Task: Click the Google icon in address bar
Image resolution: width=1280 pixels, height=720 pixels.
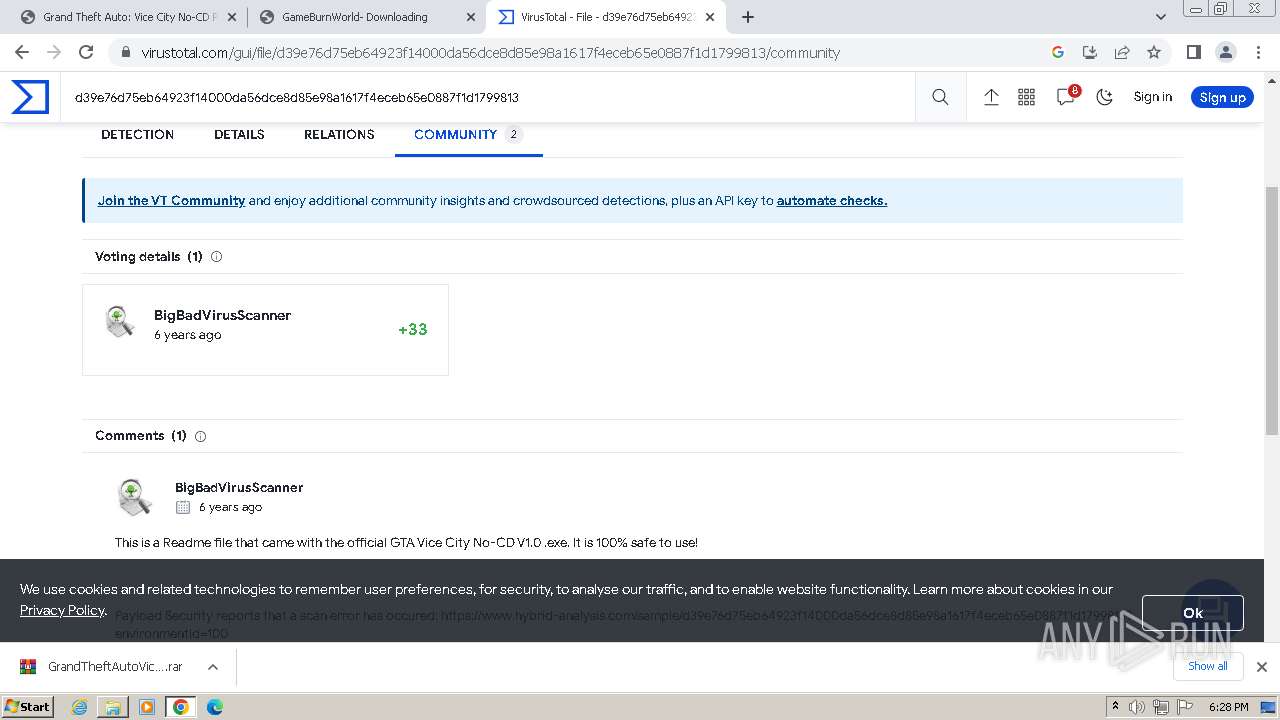Action: click(x=1058, y=52)
